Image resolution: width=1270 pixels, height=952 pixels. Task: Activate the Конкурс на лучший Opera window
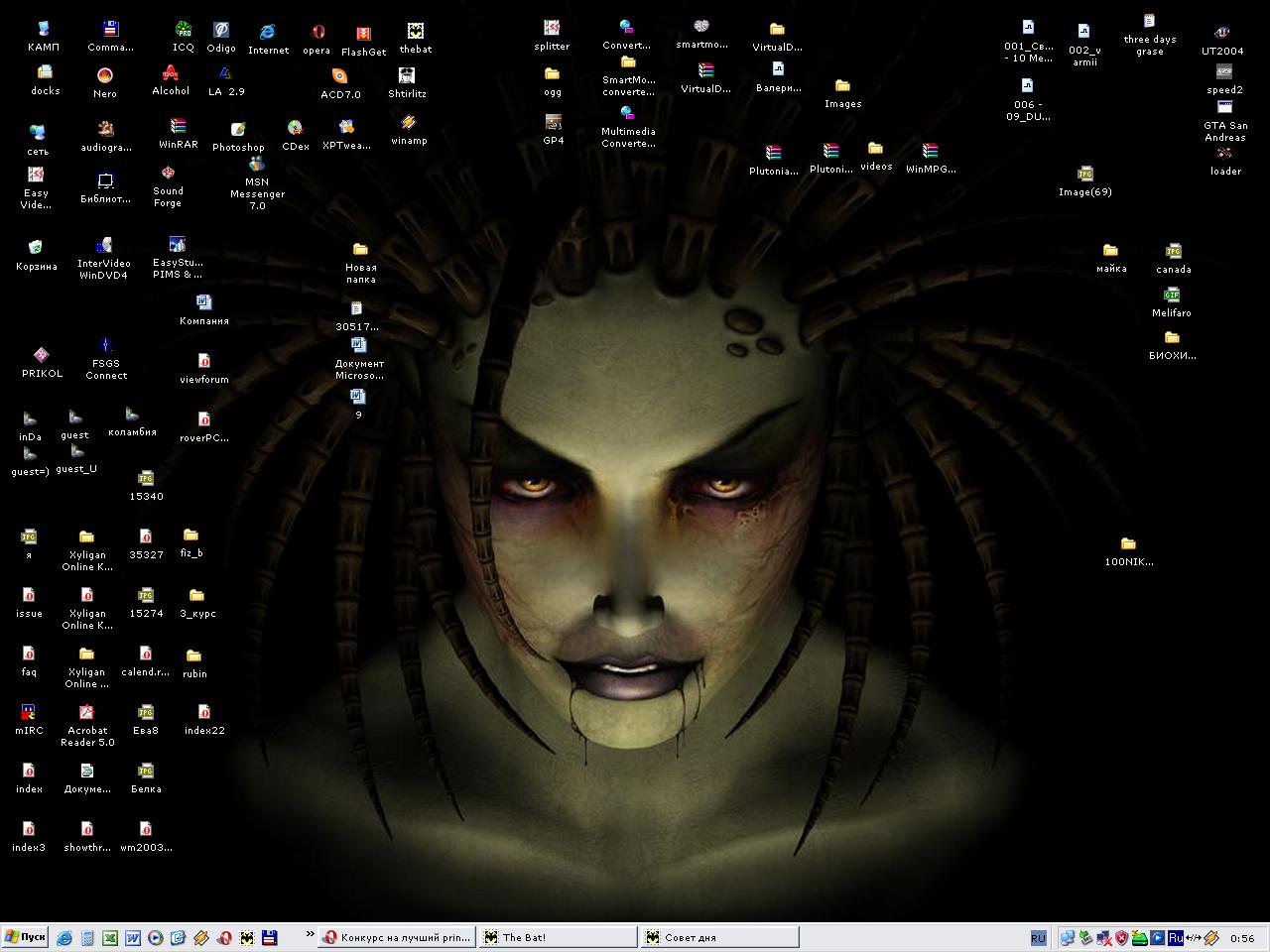(397, 937)
